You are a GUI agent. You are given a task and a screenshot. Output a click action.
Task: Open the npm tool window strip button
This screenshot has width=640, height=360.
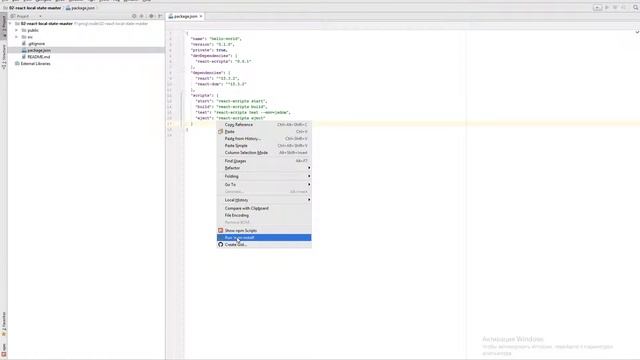pos(4,350)
